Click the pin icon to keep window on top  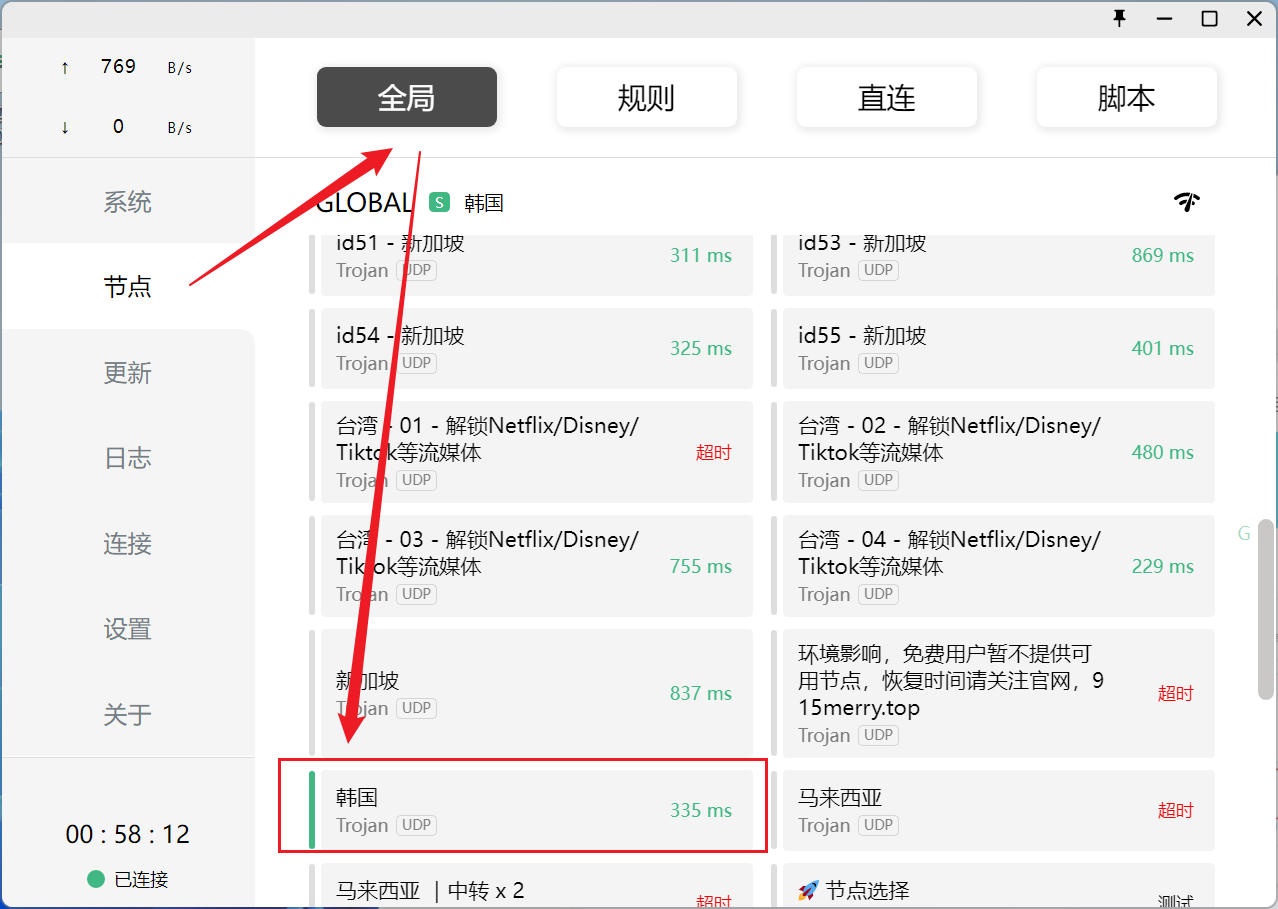1121,18
